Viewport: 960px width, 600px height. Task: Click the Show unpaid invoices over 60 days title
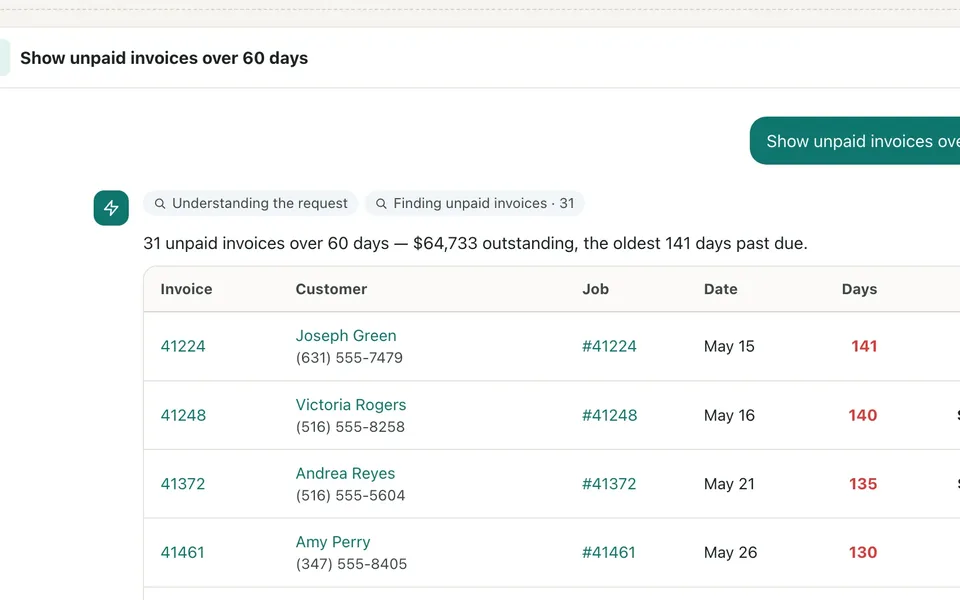pyautogui.click(x=164, y=58)
